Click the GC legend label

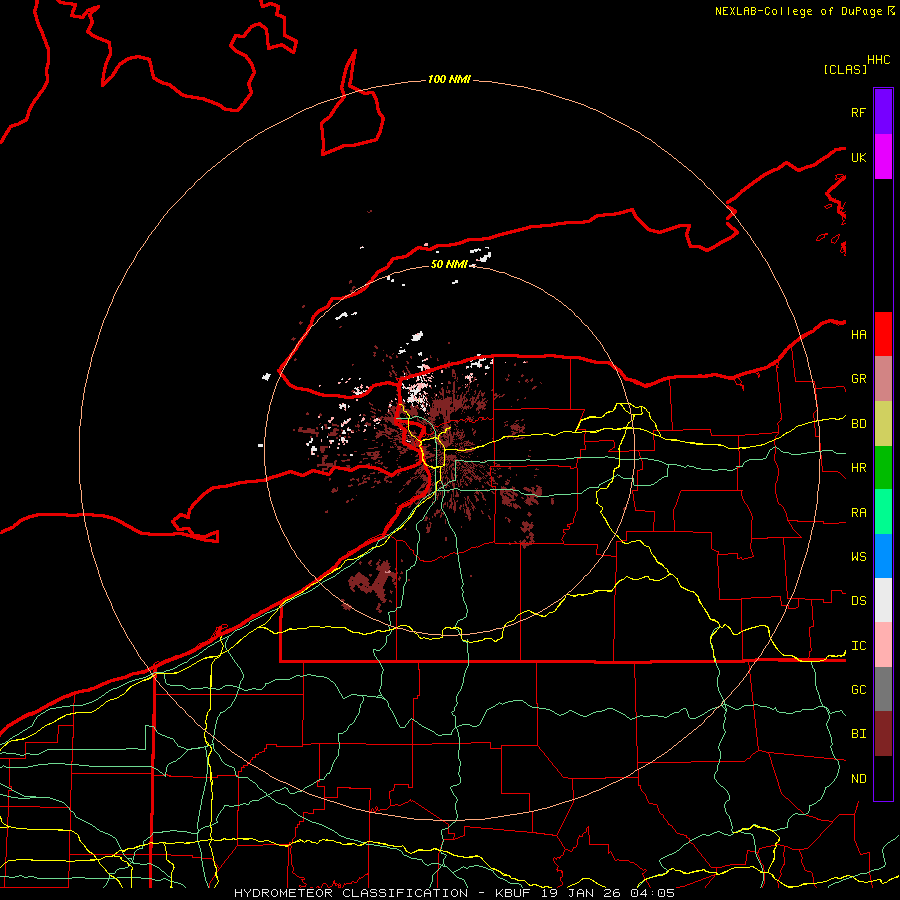click(858, 689)
